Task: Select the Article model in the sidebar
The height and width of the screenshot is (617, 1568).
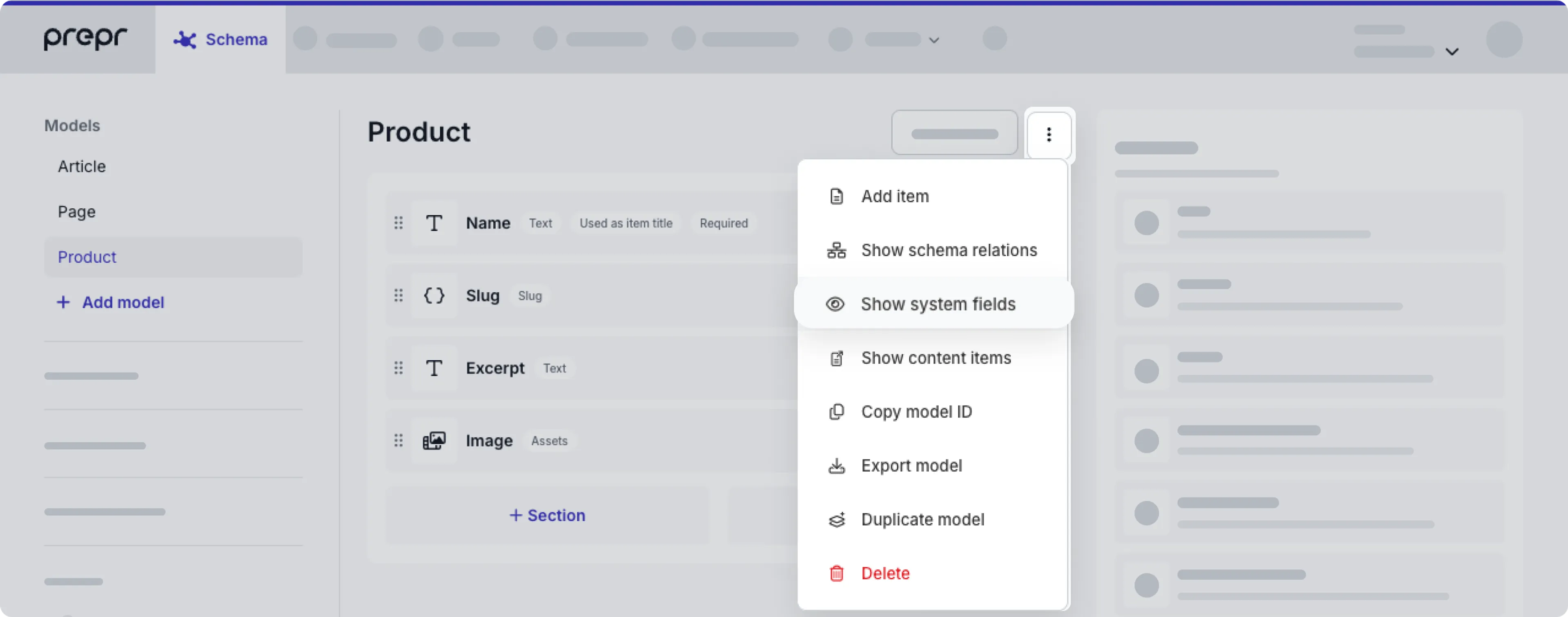Action: pos(82,166)
